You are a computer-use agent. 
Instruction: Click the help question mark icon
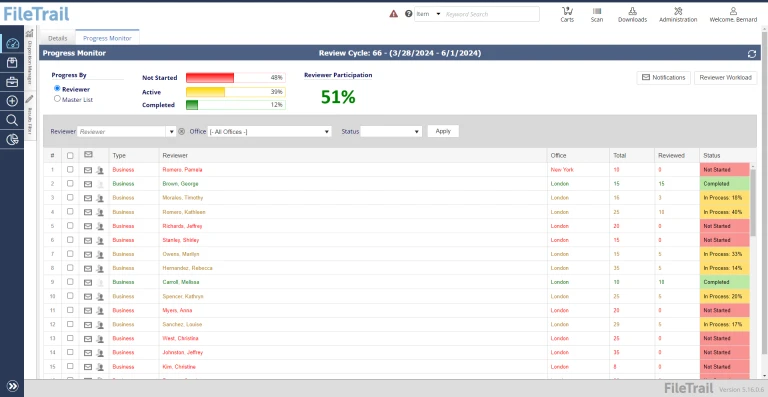click(x=408, y=14)
